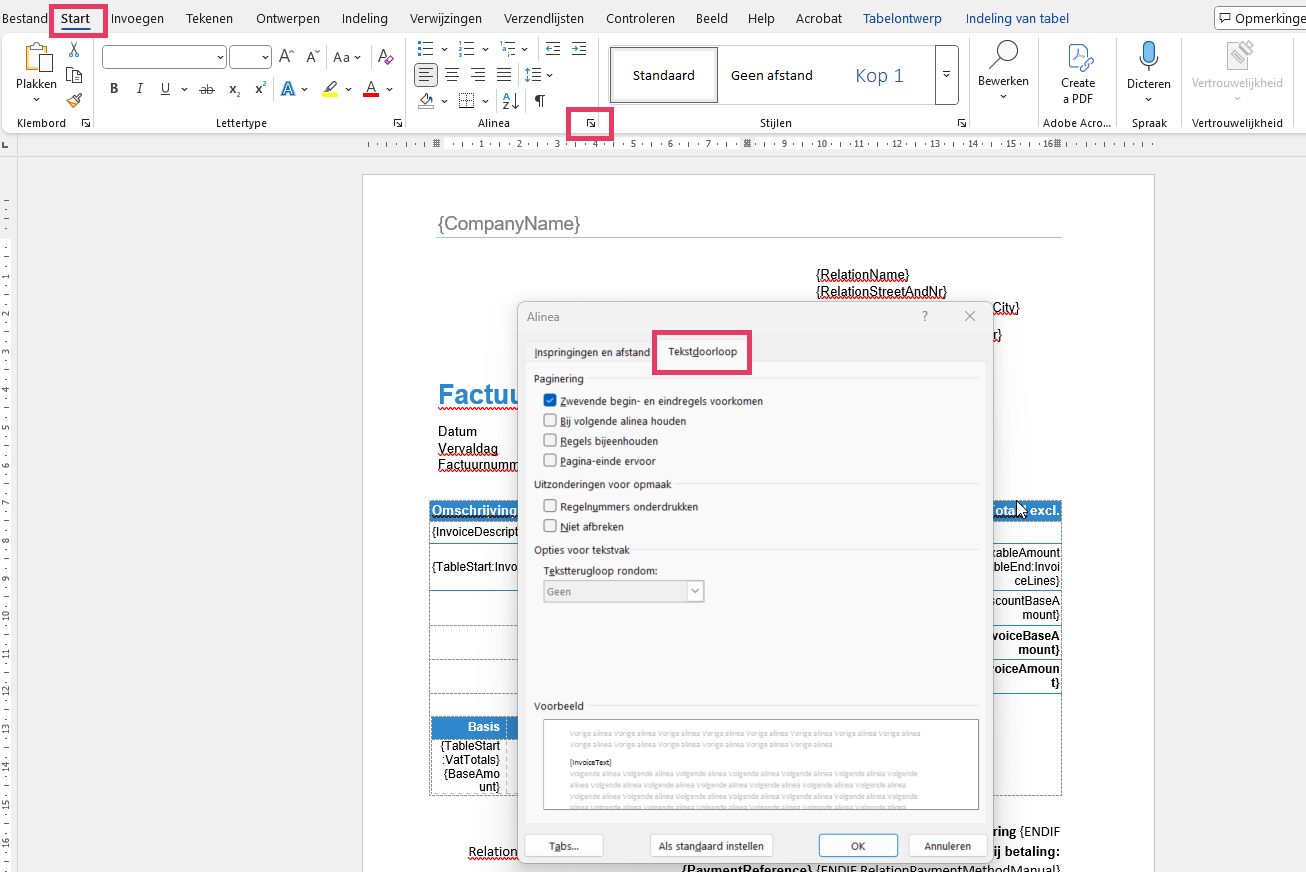Confirm the Alinea dialog with OK
This screenshot has width=1306, height=872.
(x=858, y=845)
